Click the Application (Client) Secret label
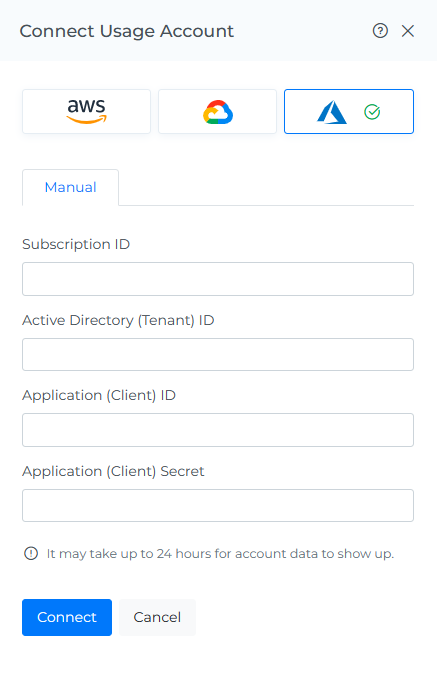437x681 pixels. click(113, 471)
